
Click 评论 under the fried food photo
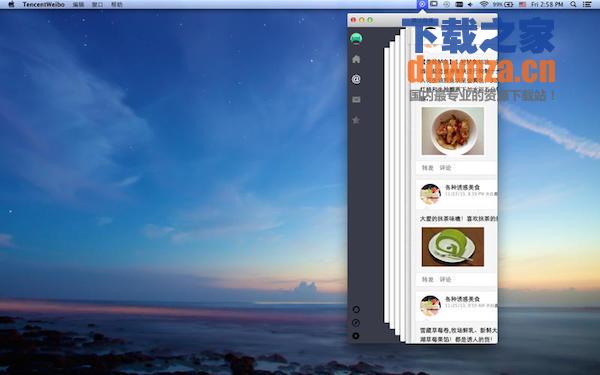pyautogui.click(x=445, y=168)
